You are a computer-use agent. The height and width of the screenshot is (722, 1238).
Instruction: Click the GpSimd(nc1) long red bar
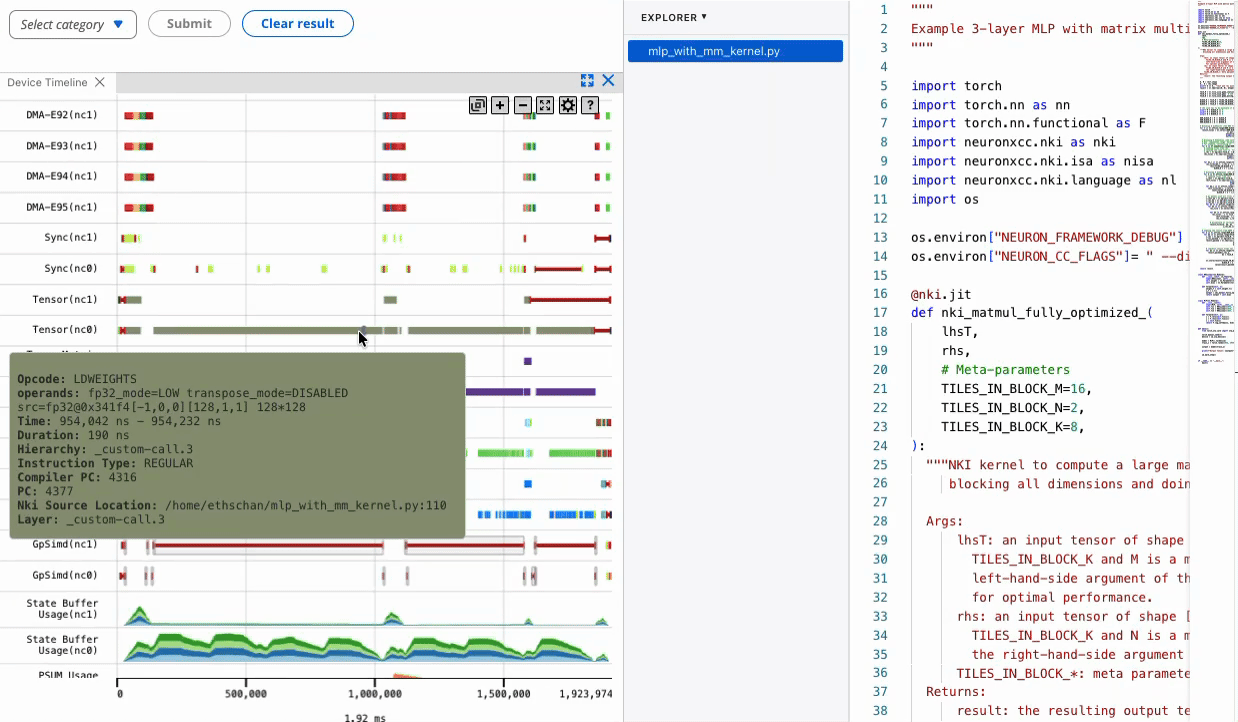coord(268,546)
